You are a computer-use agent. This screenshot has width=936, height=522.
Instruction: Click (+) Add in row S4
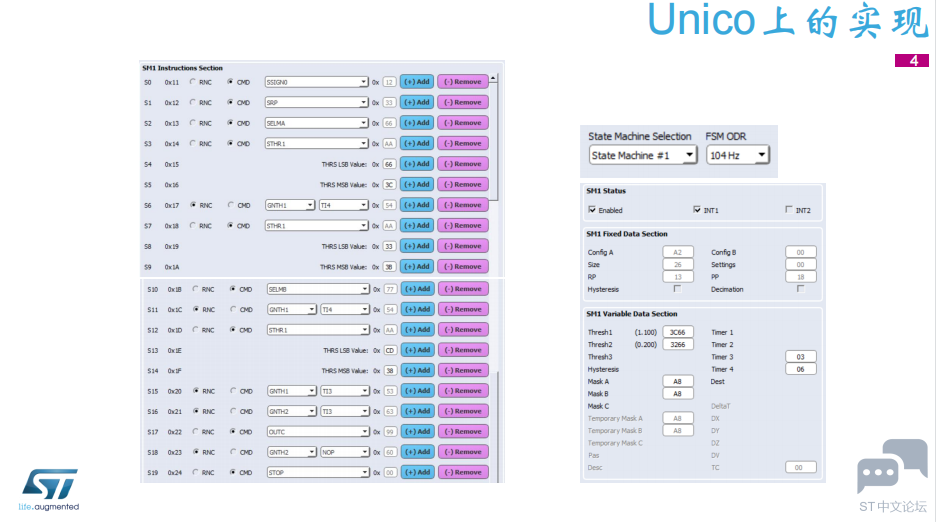coord(417,164)
